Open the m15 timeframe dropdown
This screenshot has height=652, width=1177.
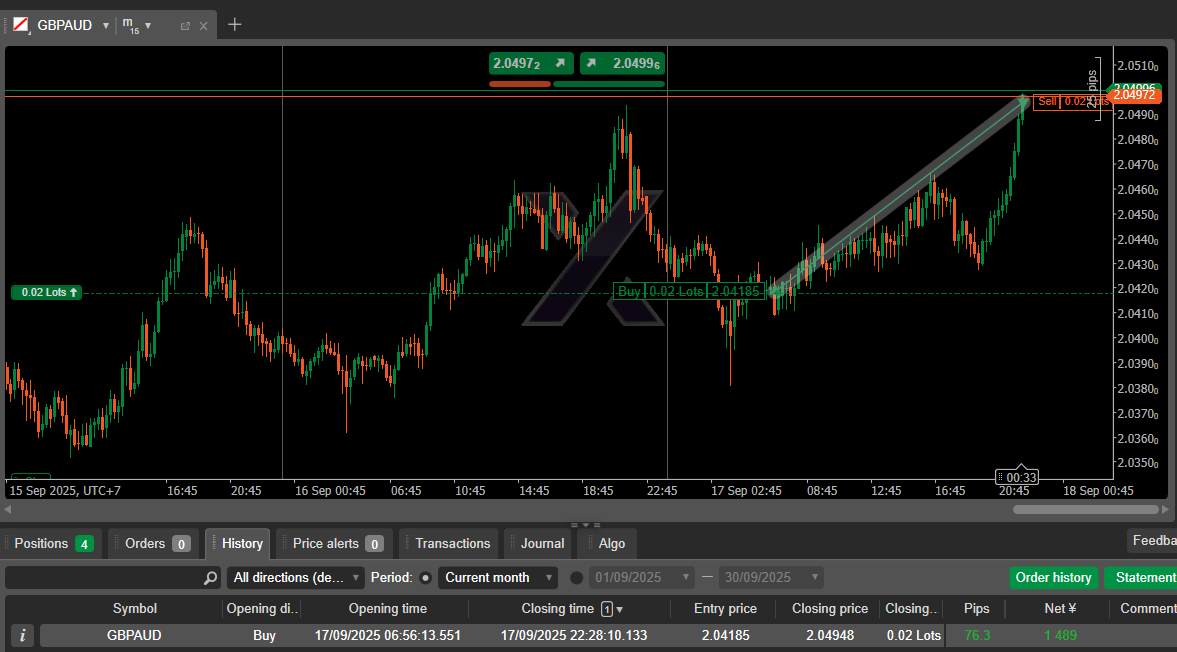(x=137, y=25)
